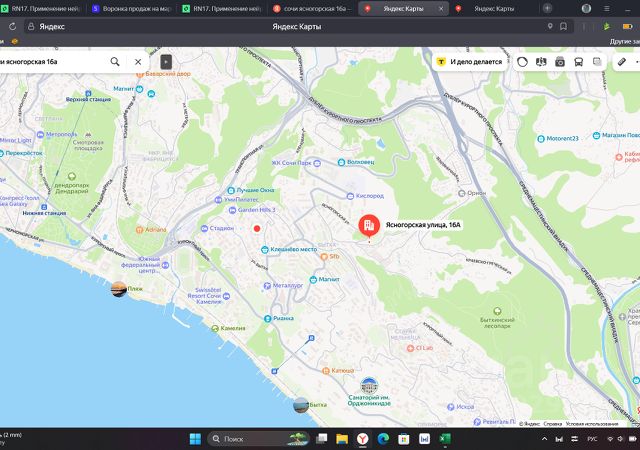Screen dimensions: 640x450
Task: Select the Бытхинский лесопарк marker
Action: [x=497, y=311]
